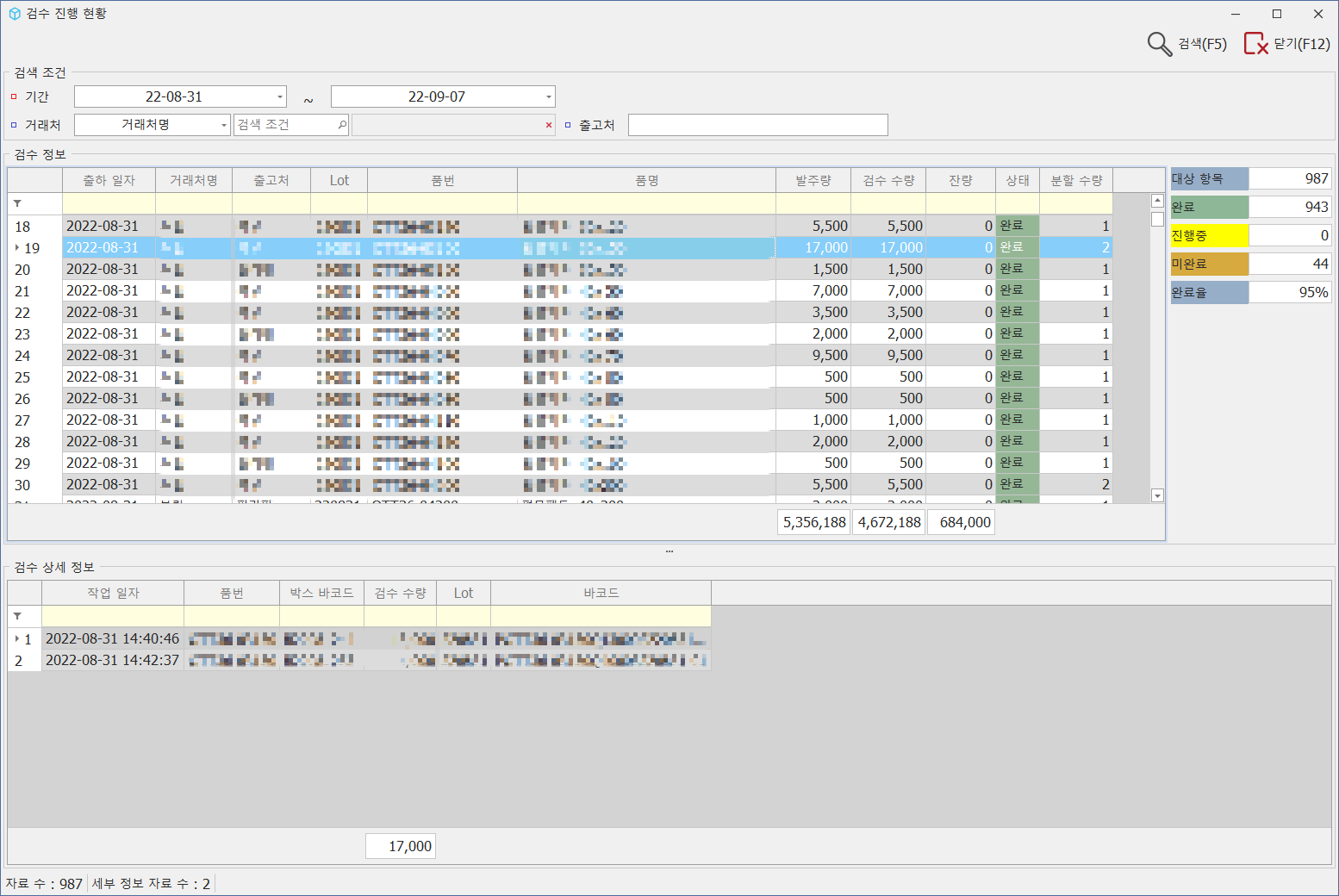Click the scroll down arrow of 검수 정보 grid

coord(1157,495)
